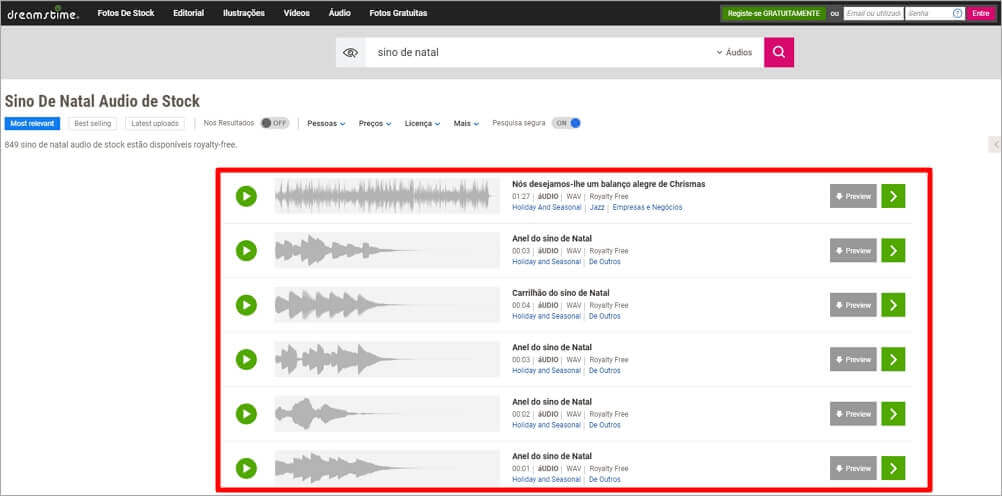Open the Editorial menu item
The width and height of the screenshot is (1002, 496).
pyautogui.click(x=189, y=13)
